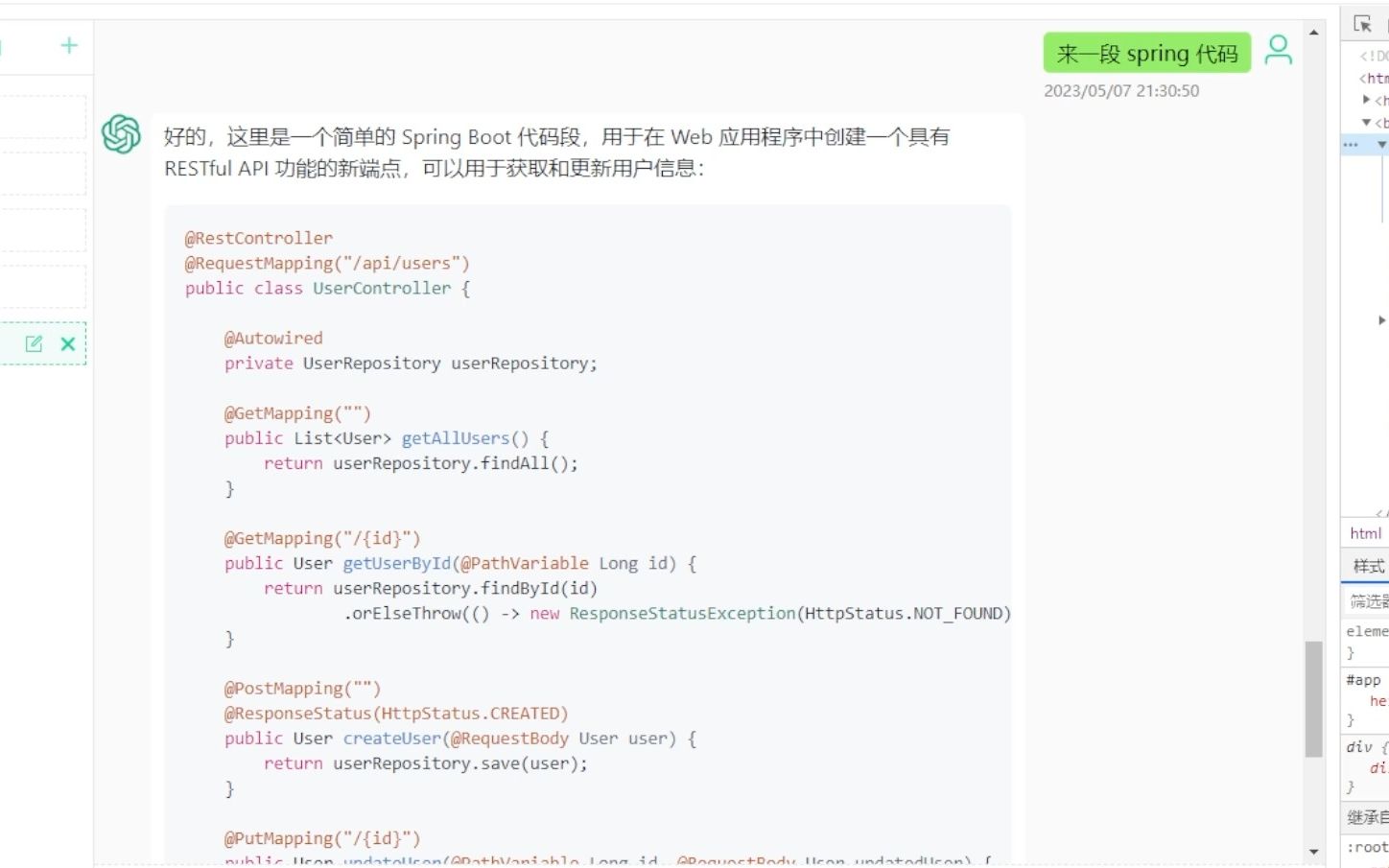Screen dimensions: 1389x868
Task: Click the Spring Boot intro paragraph text
Action: 556,152
